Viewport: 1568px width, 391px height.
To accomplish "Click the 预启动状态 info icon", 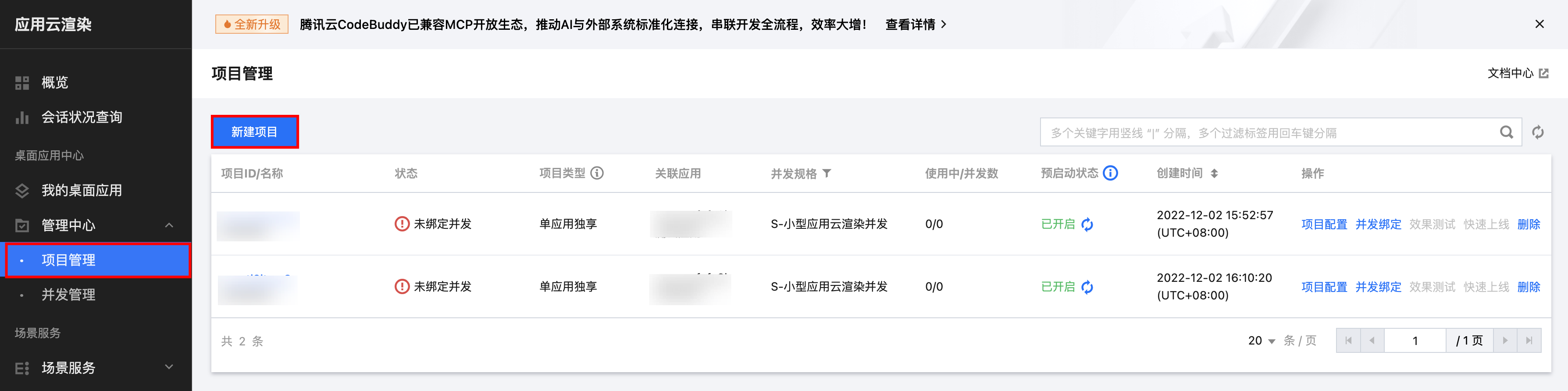I will [x=1110, y=173].
